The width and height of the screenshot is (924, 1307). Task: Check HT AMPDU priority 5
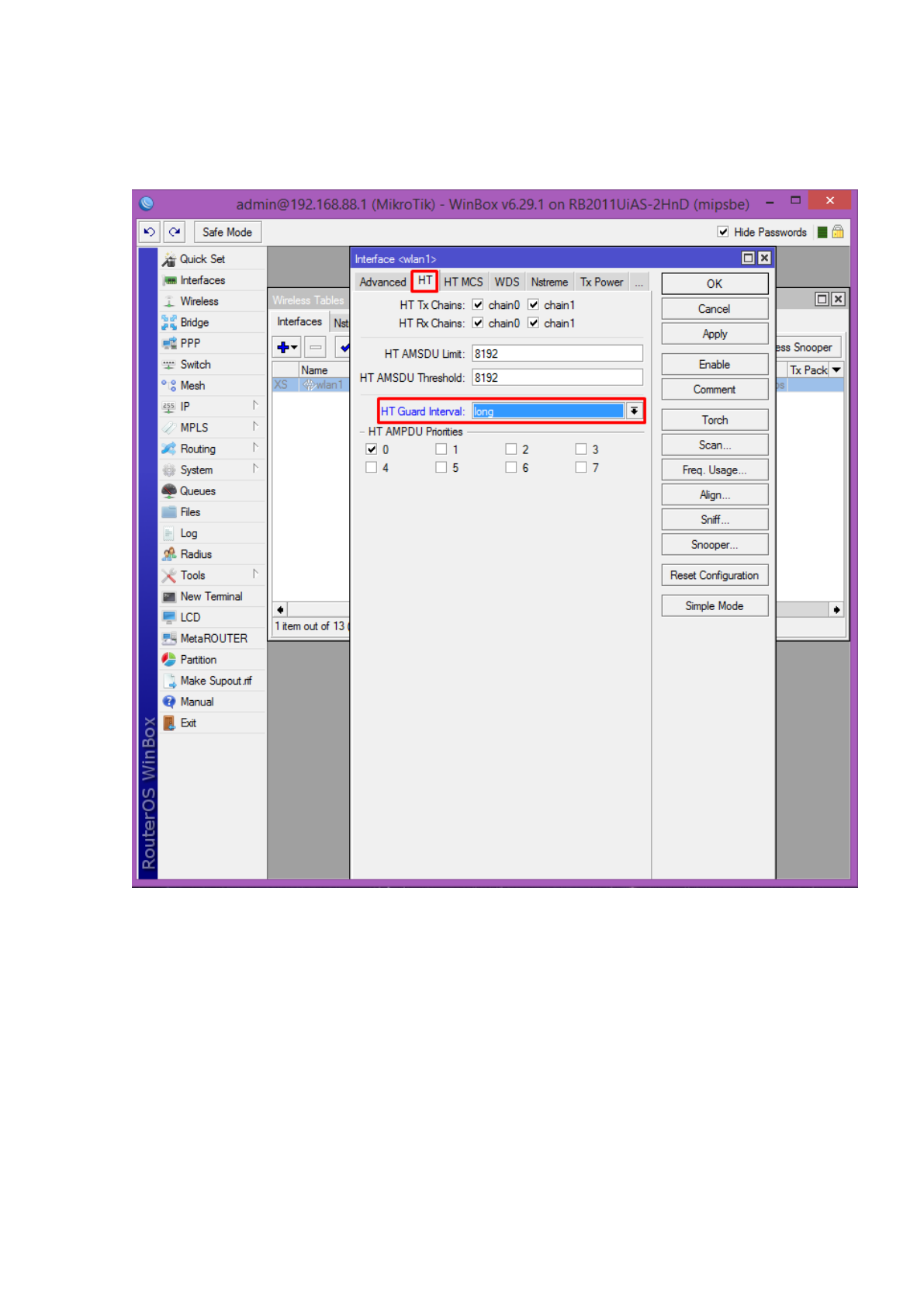(441, 467)
